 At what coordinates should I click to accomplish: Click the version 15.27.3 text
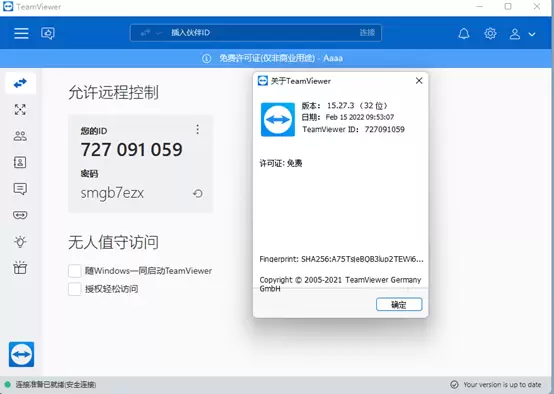coord(344,106)
